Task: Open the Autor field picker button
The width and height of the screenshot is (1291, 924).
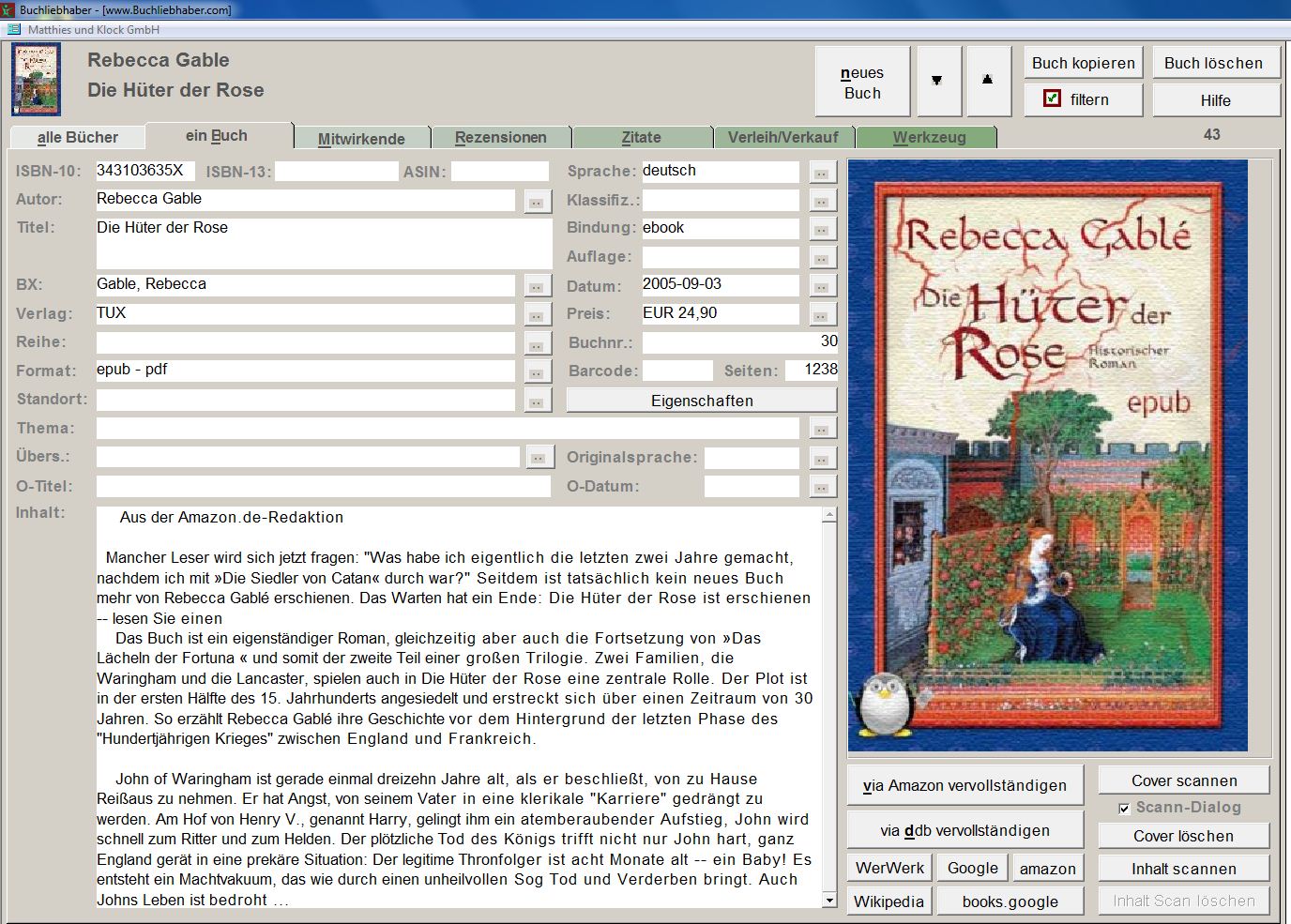Action: tap(537, 202)
